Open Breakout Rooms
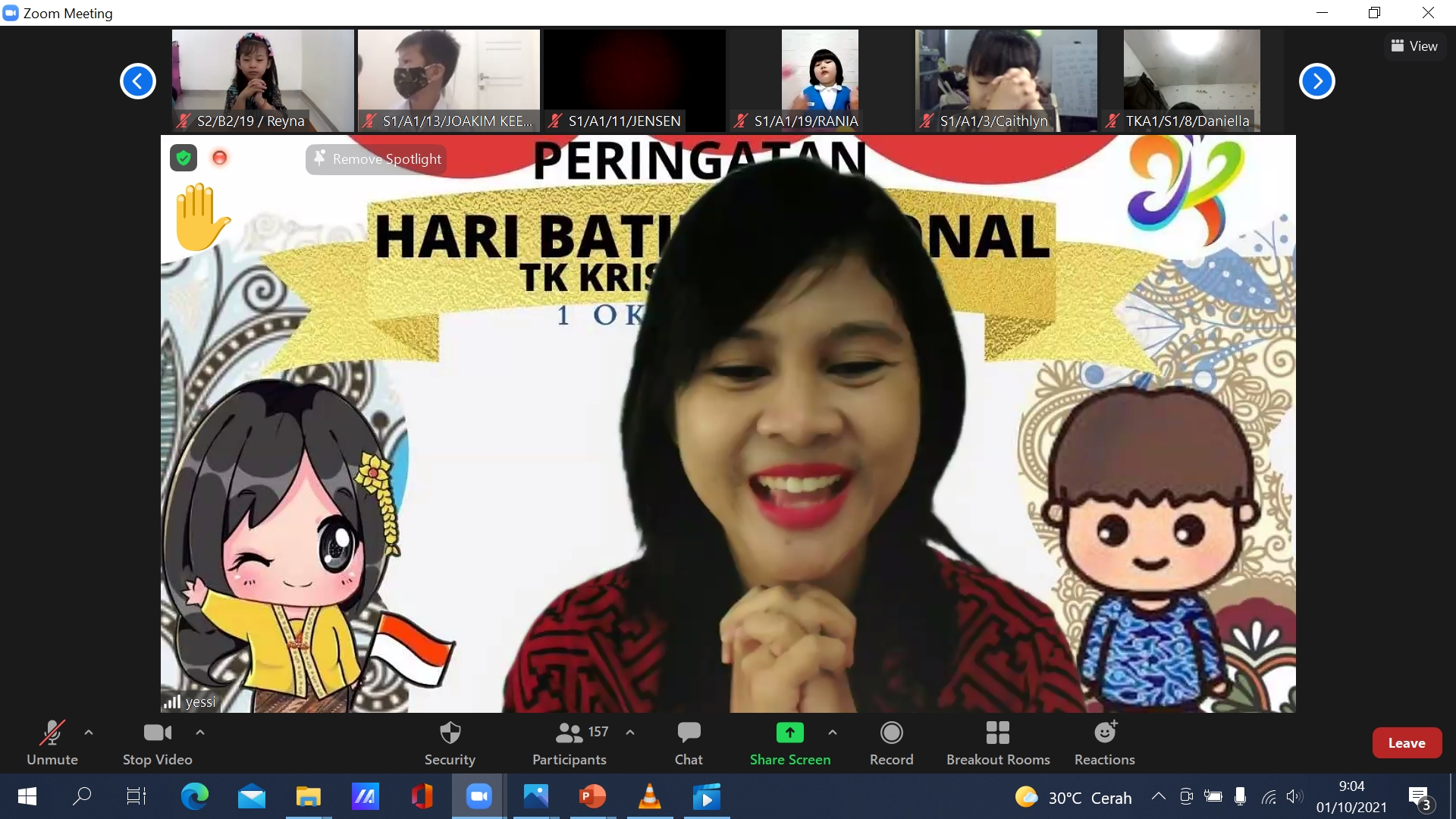Viewport: 1456px width, 819px height. coord(997,742)
